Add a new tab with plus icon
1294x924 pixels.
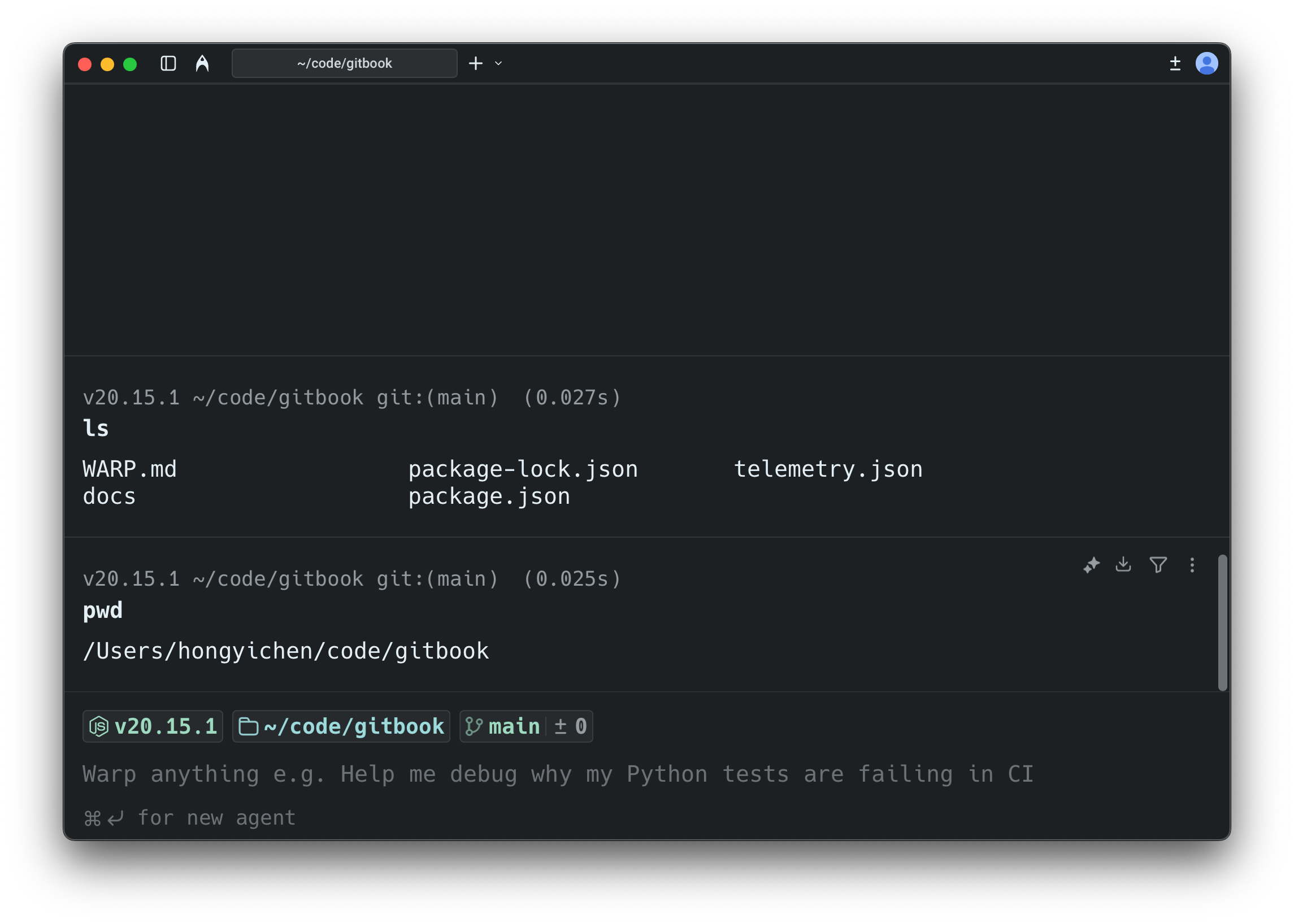(x=475, y=63)
